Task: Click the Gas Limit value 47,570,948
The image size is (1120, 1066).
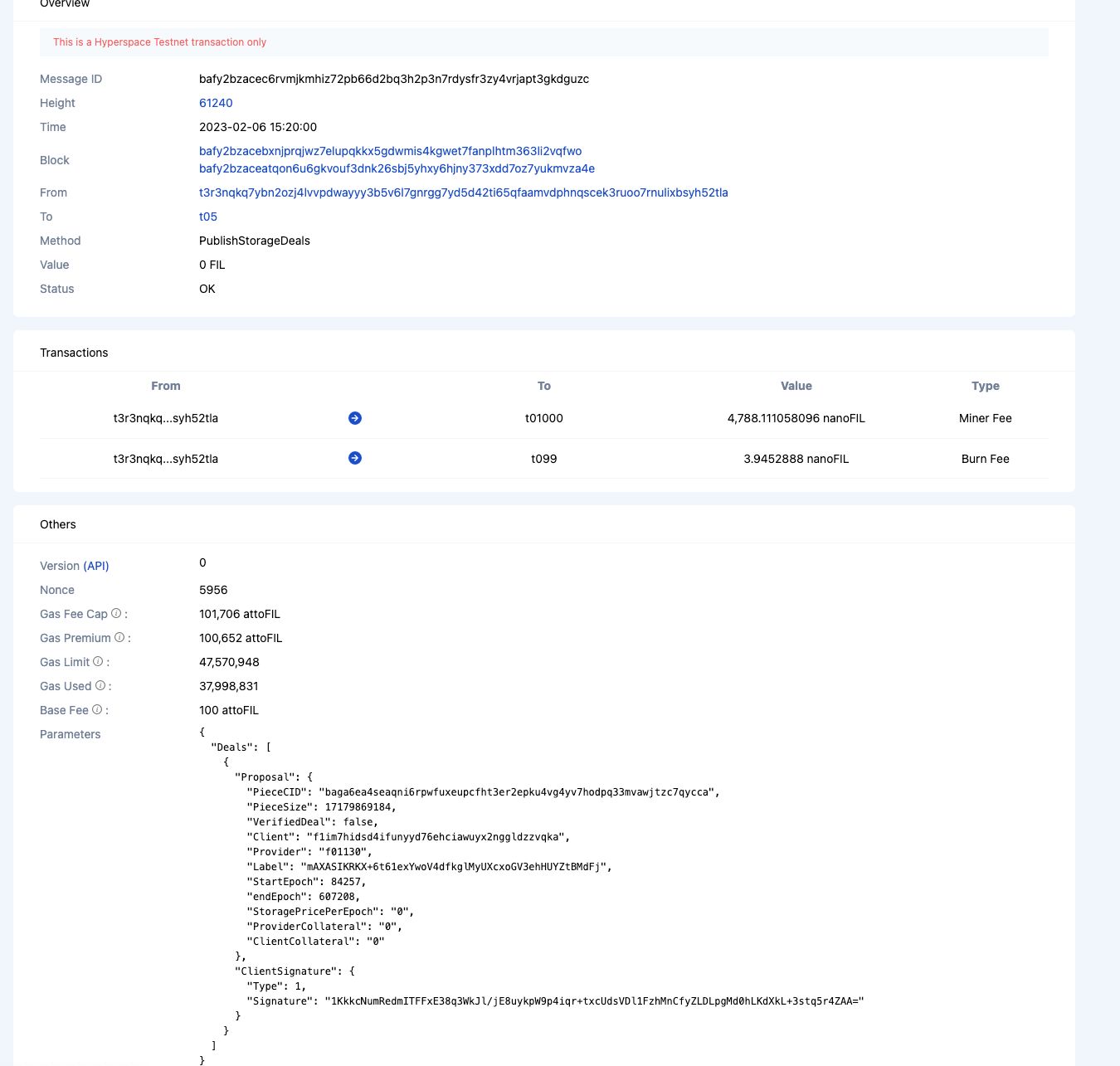Action: click(229, 662)
